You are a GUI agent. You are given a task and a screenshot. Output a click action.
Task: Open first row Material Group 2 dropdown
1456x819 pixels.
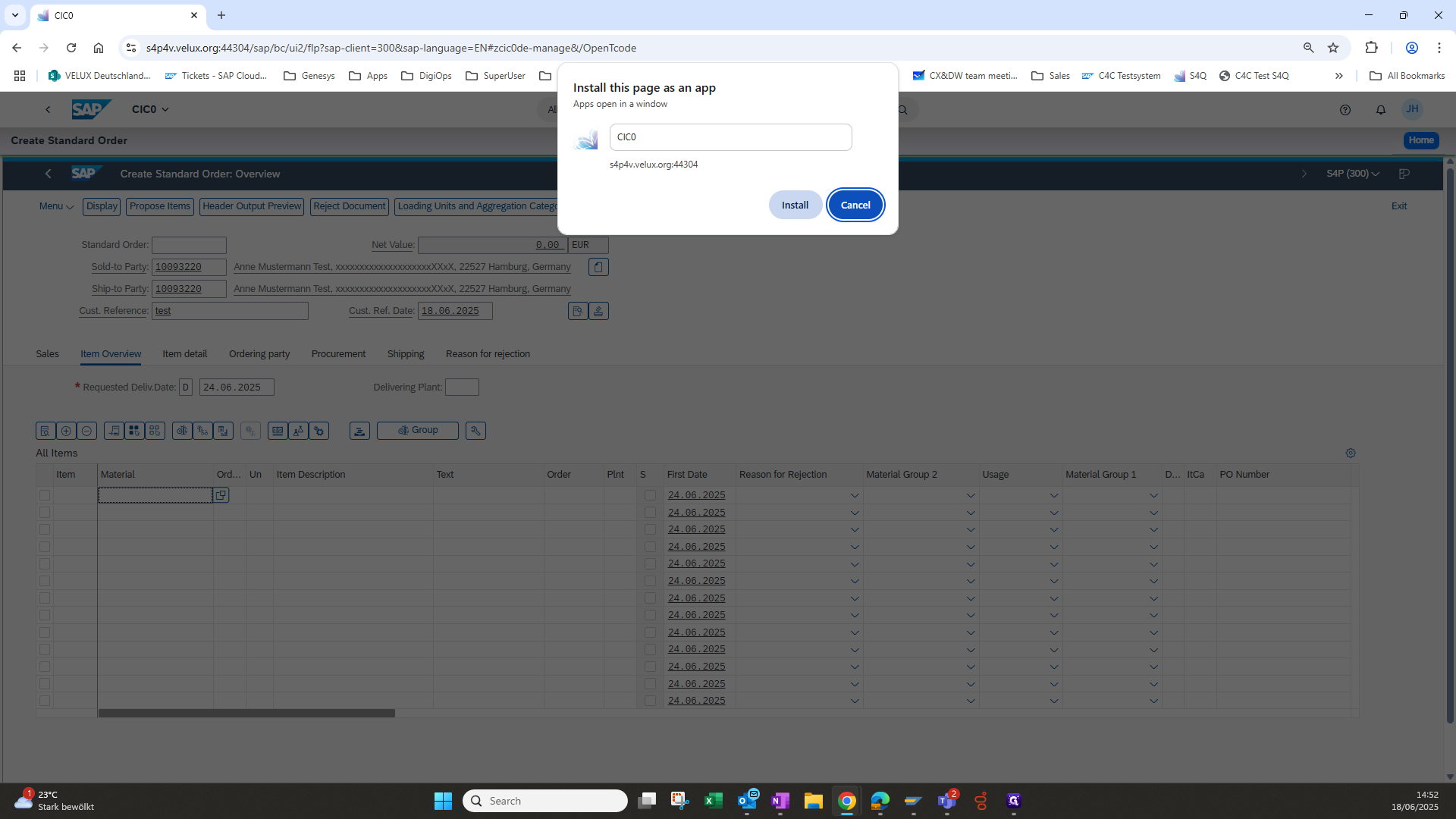[x=971, y=496]
